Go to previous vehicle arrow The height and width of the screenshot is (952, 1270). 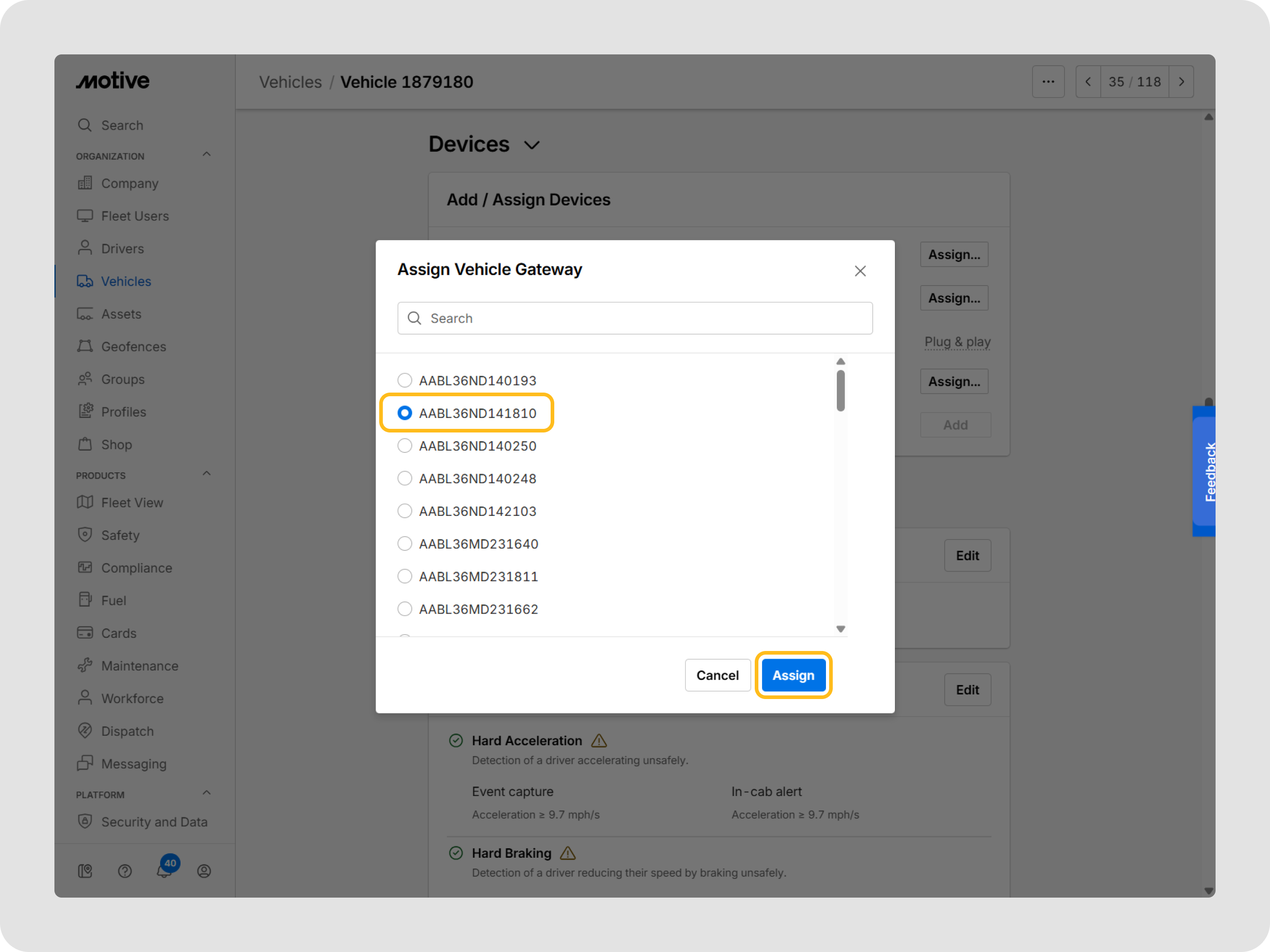[x=1087, y=82]
